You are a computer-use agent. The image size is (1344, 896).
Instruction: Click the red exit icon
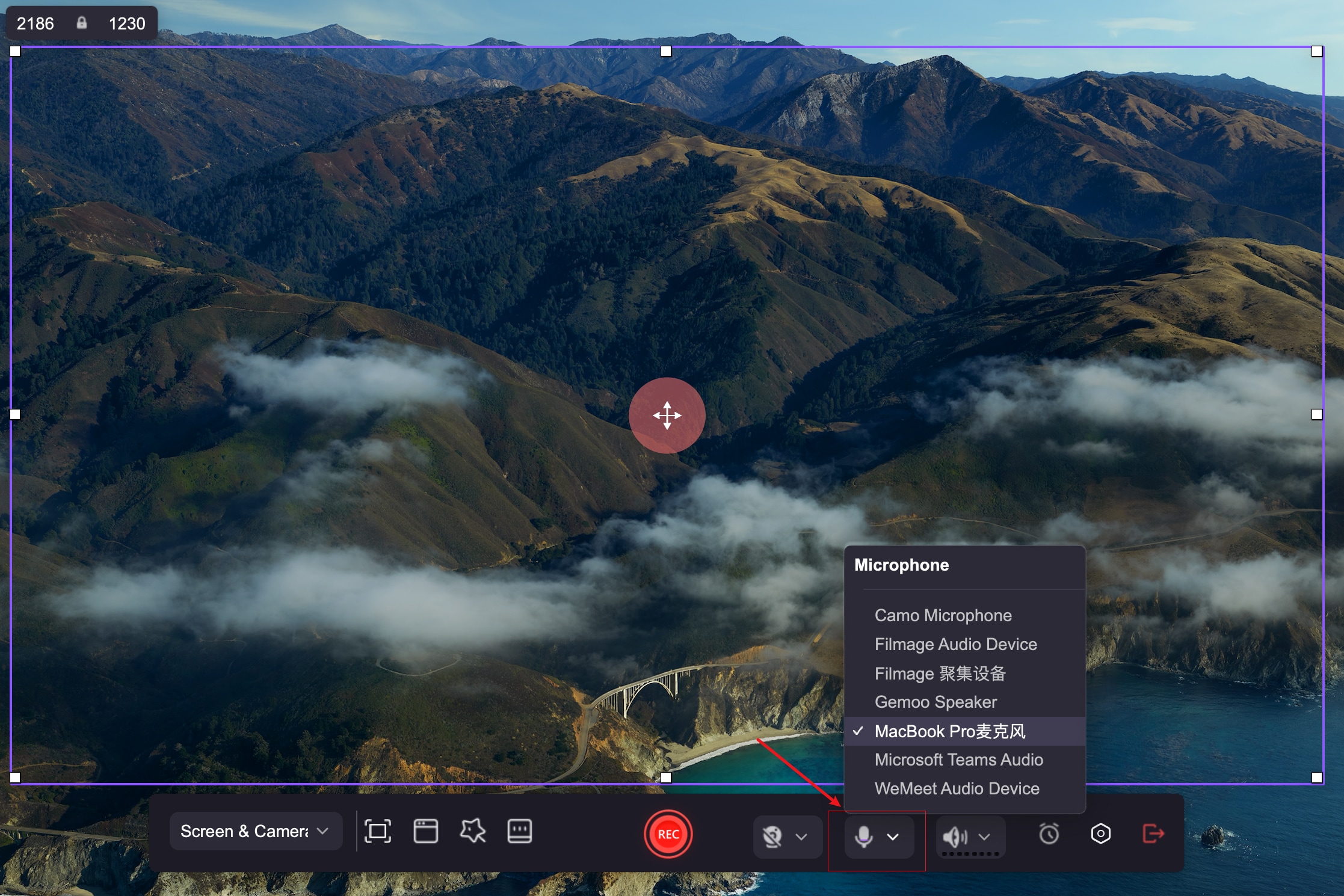1153,834
